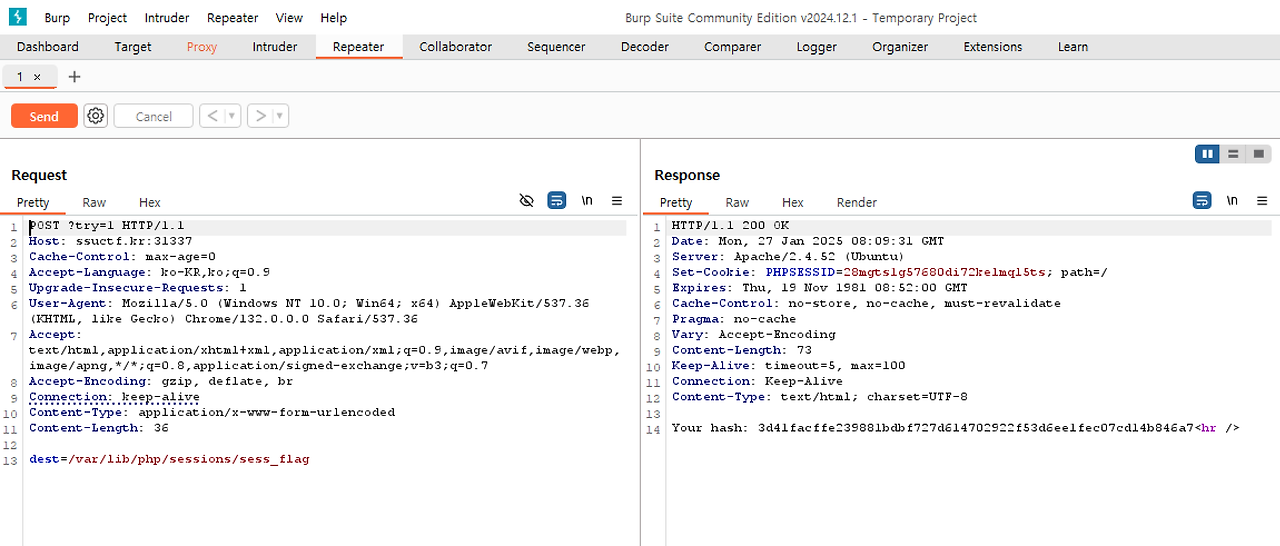
Task: Switch to Target tab
Action: click(x=133, y=47)
